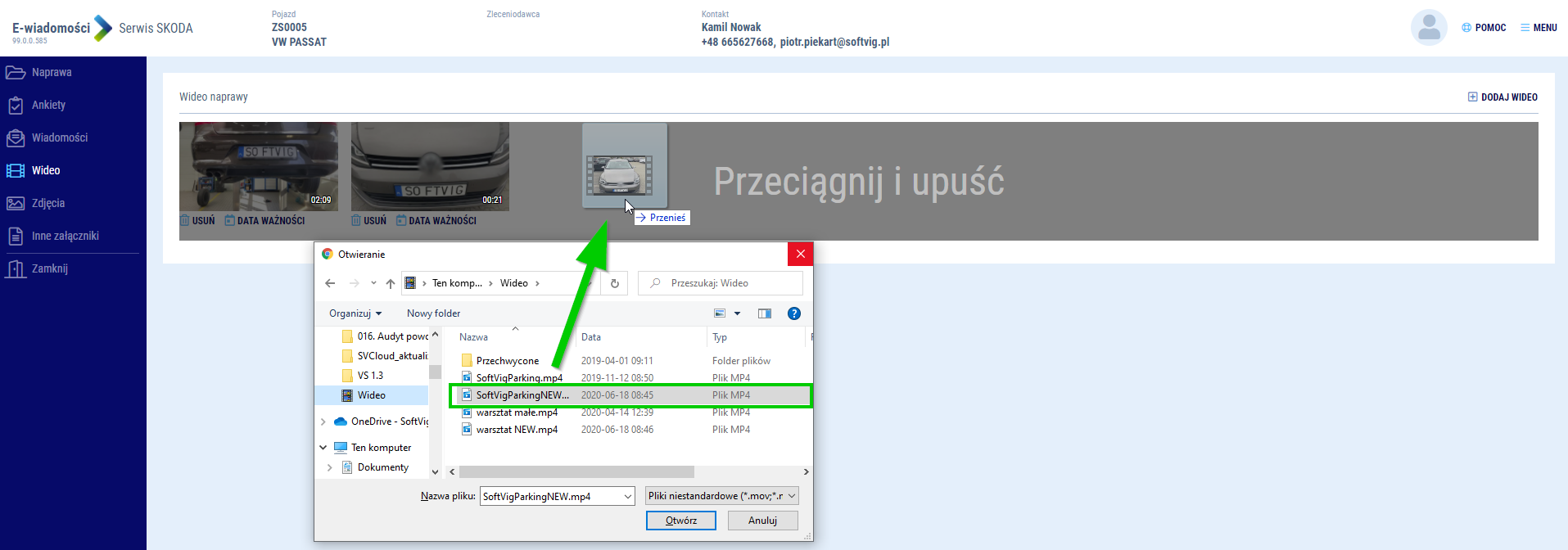
Task: Refresh the Wideo folder listing
Action: tap(615, 283)
